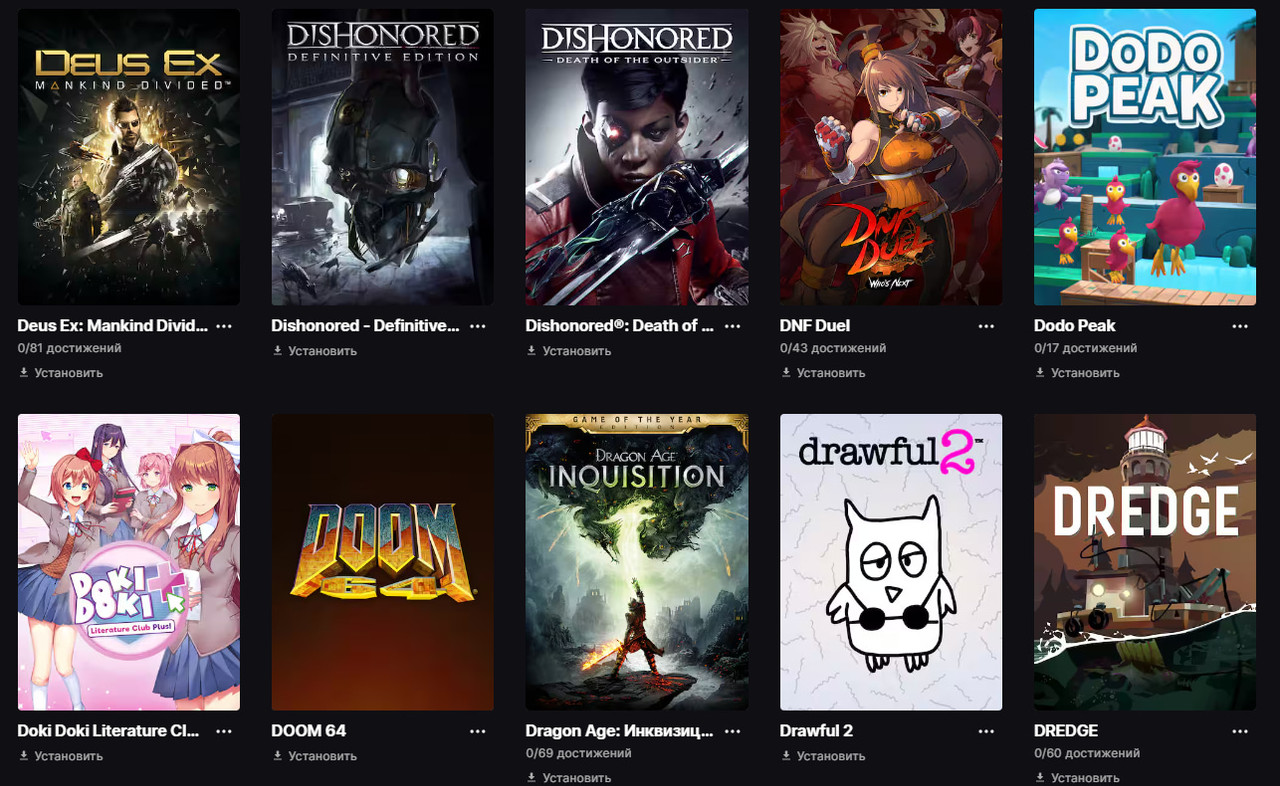Open the three-dot menu for Drawful 2
This screenshot has height=786, width=1280.
click(x=986, y=732)
